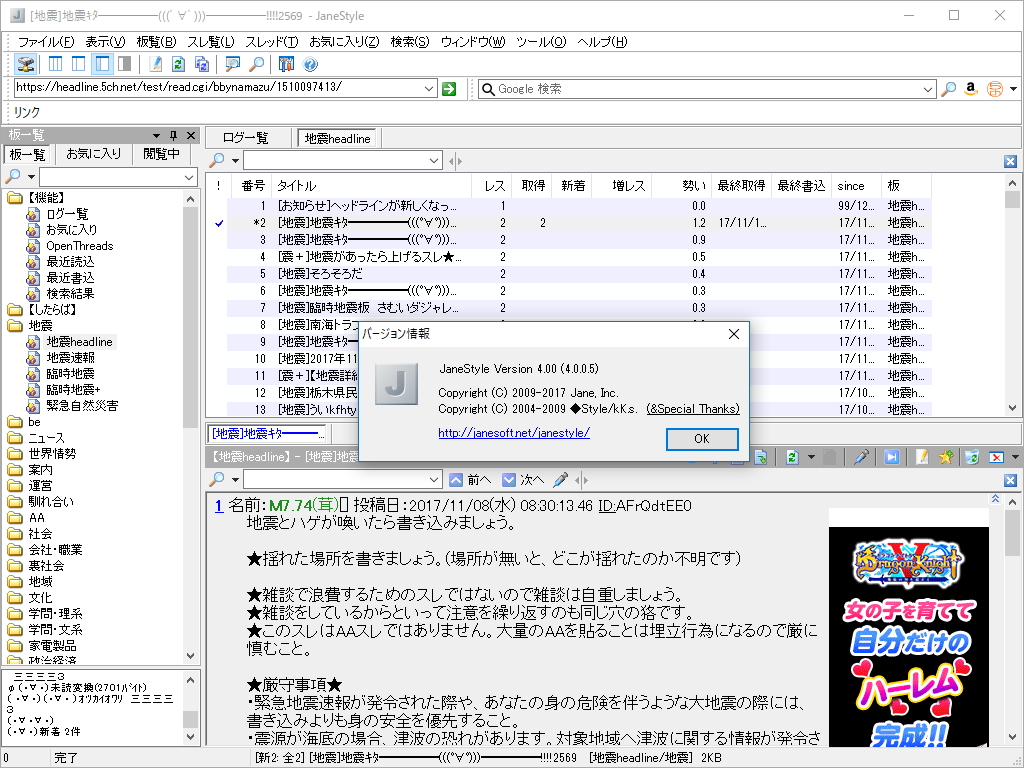
Task: Select the three-pane layout icon
Action: click(53, 63)
